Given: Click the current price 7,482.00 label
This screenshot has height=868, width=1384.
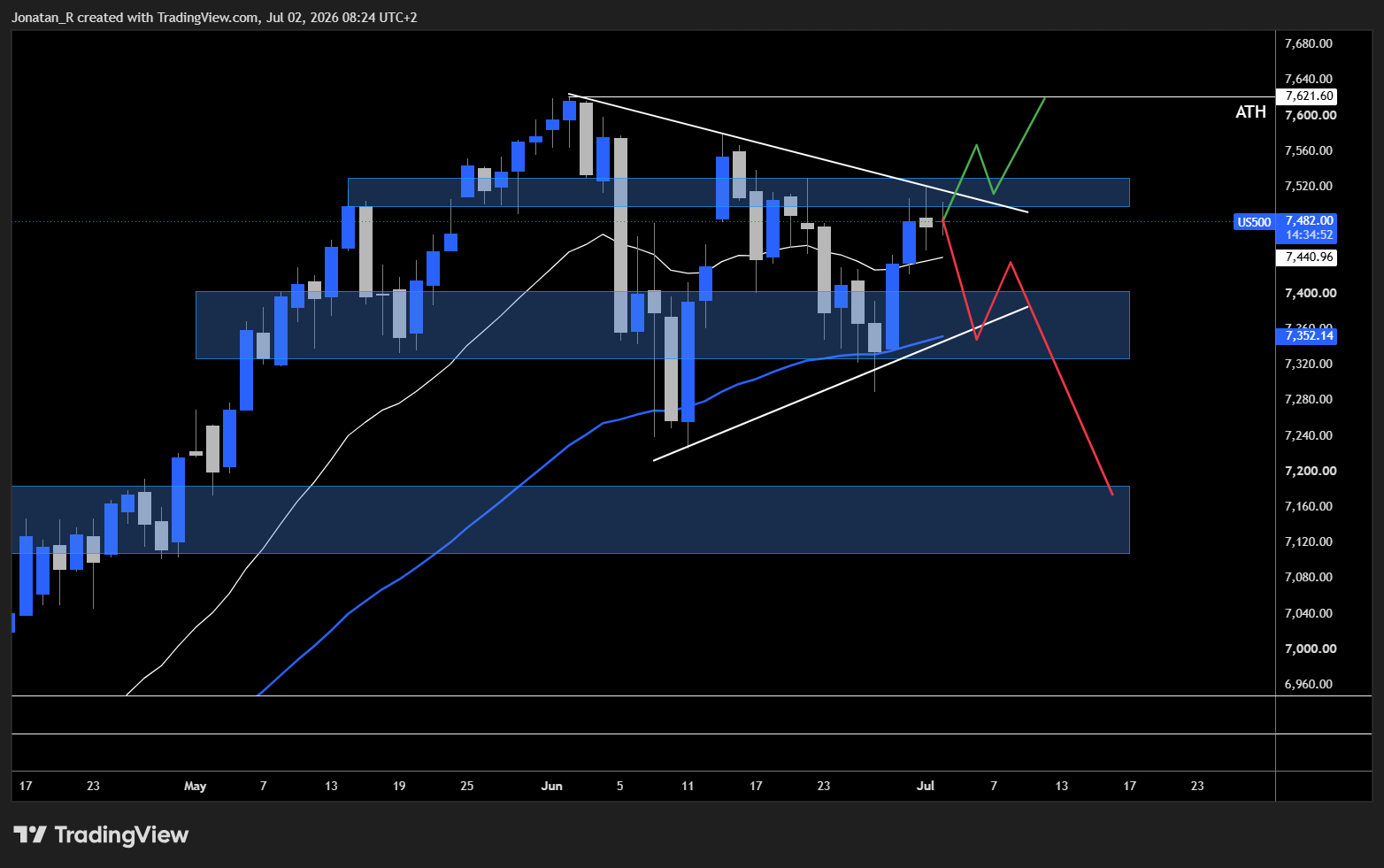Looking at the screenshot, I should coord(1309,220).
